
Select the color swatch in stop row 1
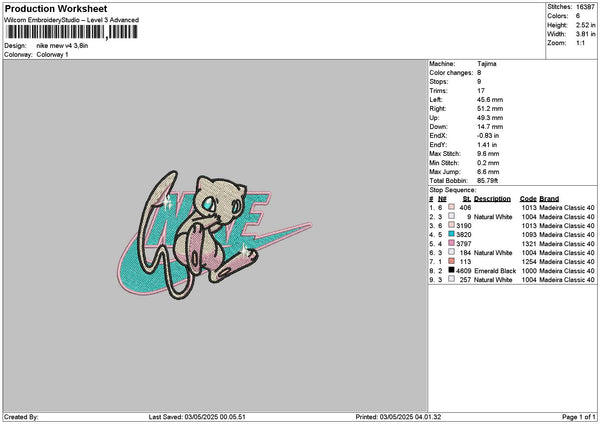[452, 207]
